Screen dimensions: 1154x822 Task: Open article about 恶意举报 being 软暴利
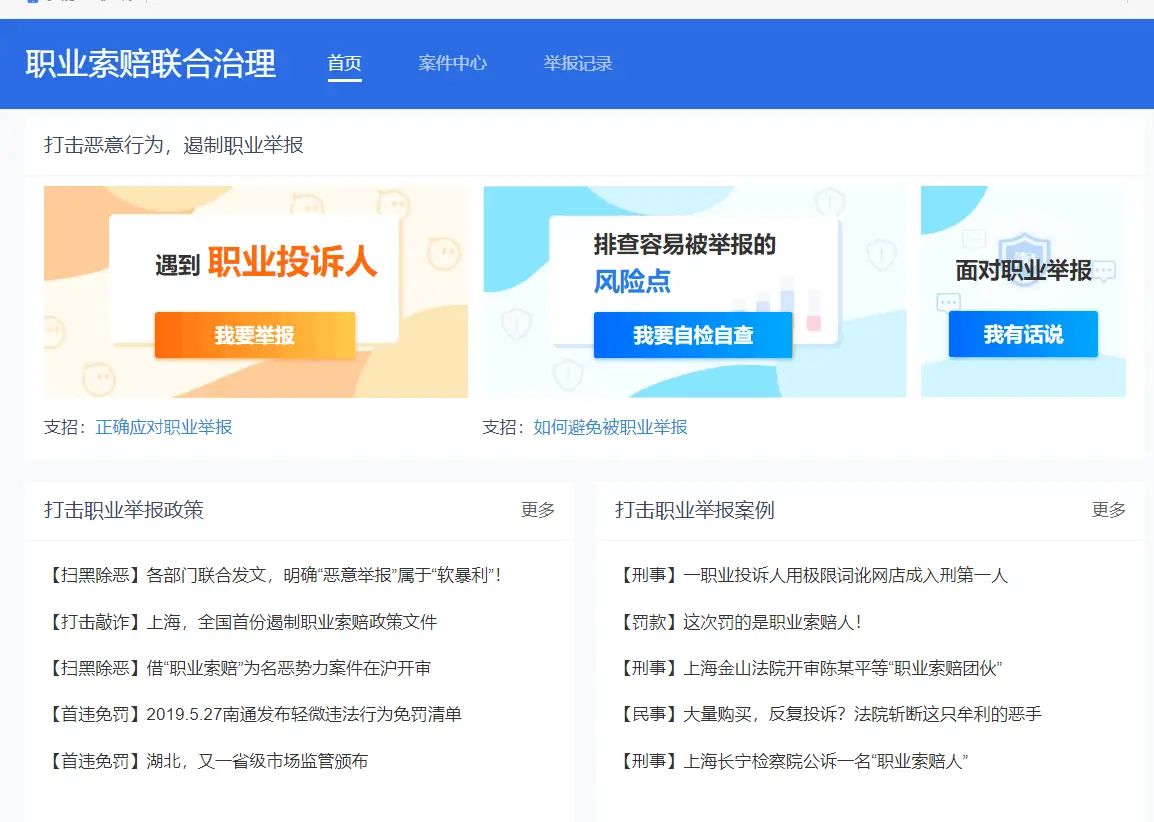point(273,575)
